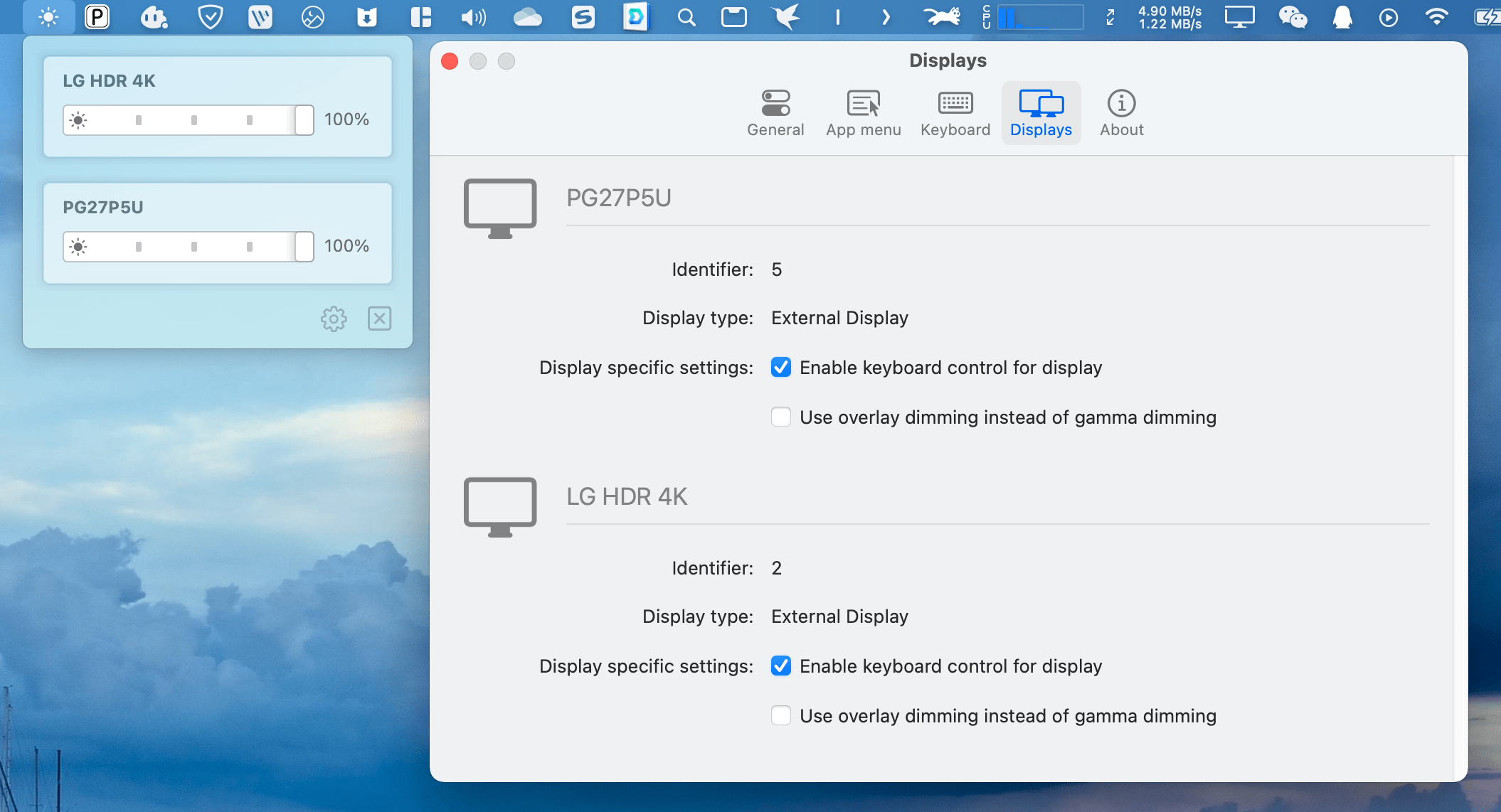Viewport: 1501px width, 812px height.
Task: Open the cat-face box menu bar icon
Action: [x=366, y=17]
